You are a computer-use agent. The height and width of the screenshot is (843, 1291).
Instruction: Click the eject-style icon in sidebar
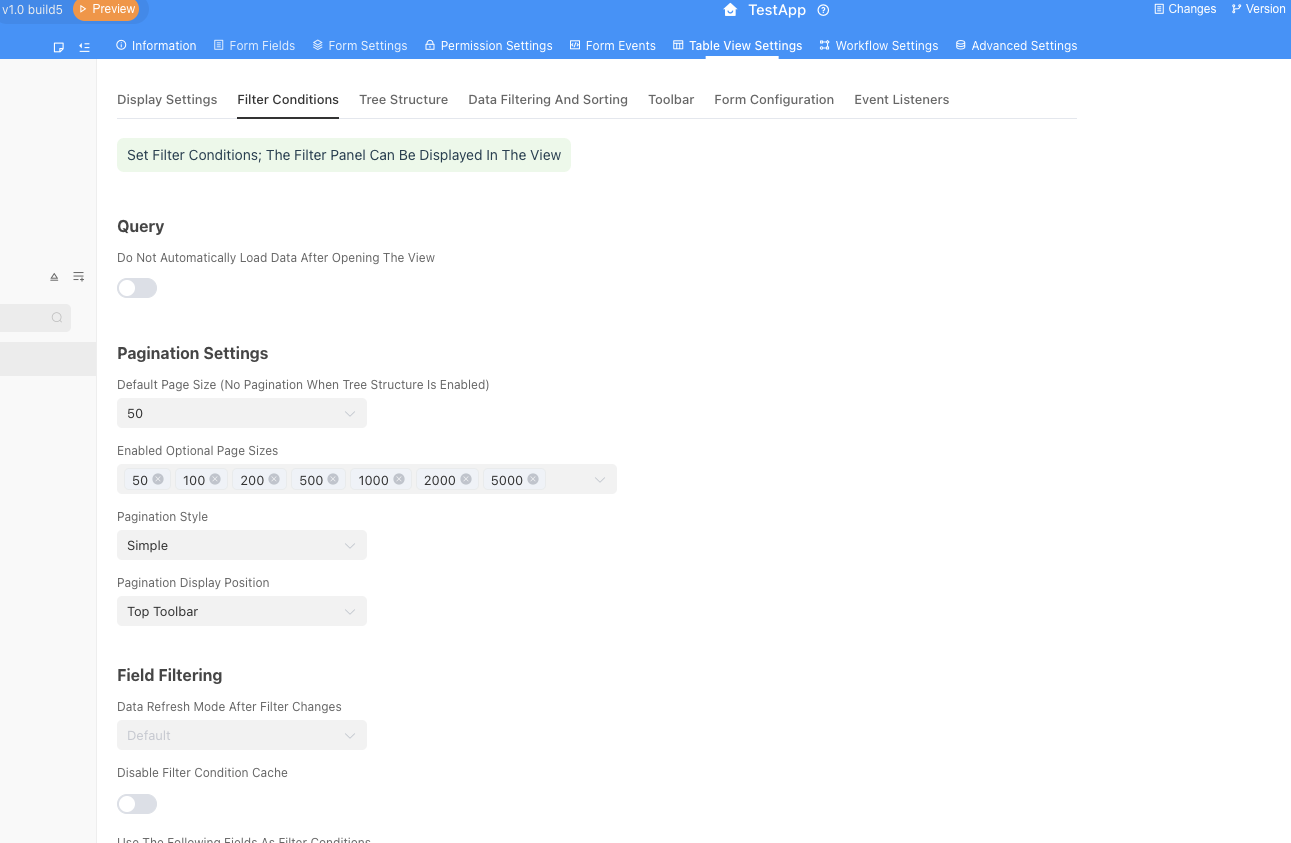pyautogui.click(x=54, y=277)
